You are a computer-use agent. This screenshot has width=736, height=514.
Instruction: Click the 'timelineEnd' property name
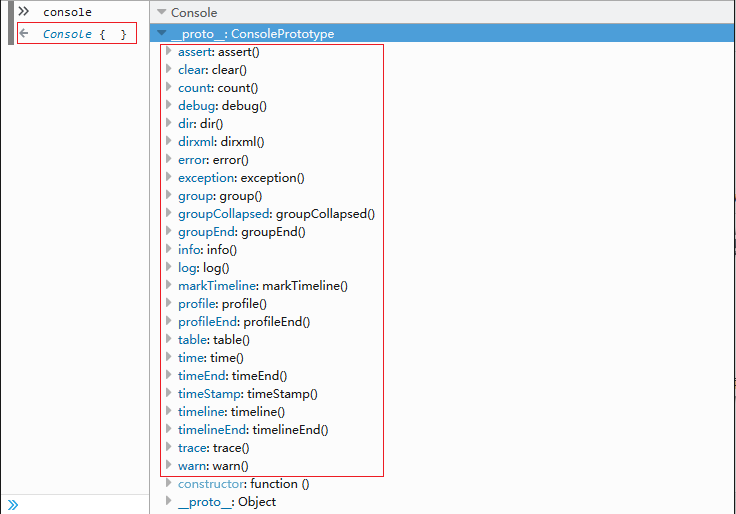pyautogui.click(x=212, y=430)
